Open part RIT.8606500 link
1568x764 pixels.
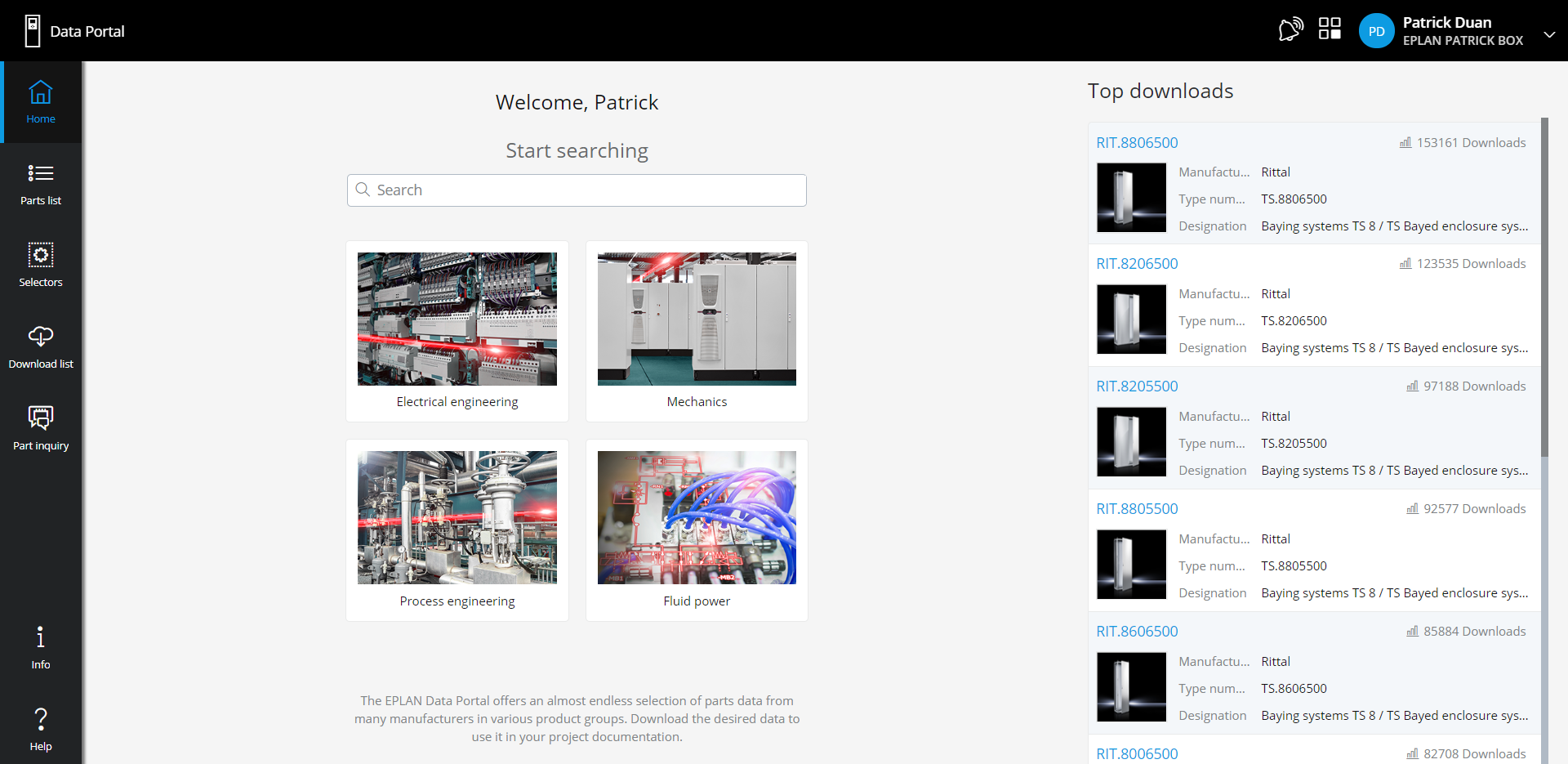[1137, 632]
